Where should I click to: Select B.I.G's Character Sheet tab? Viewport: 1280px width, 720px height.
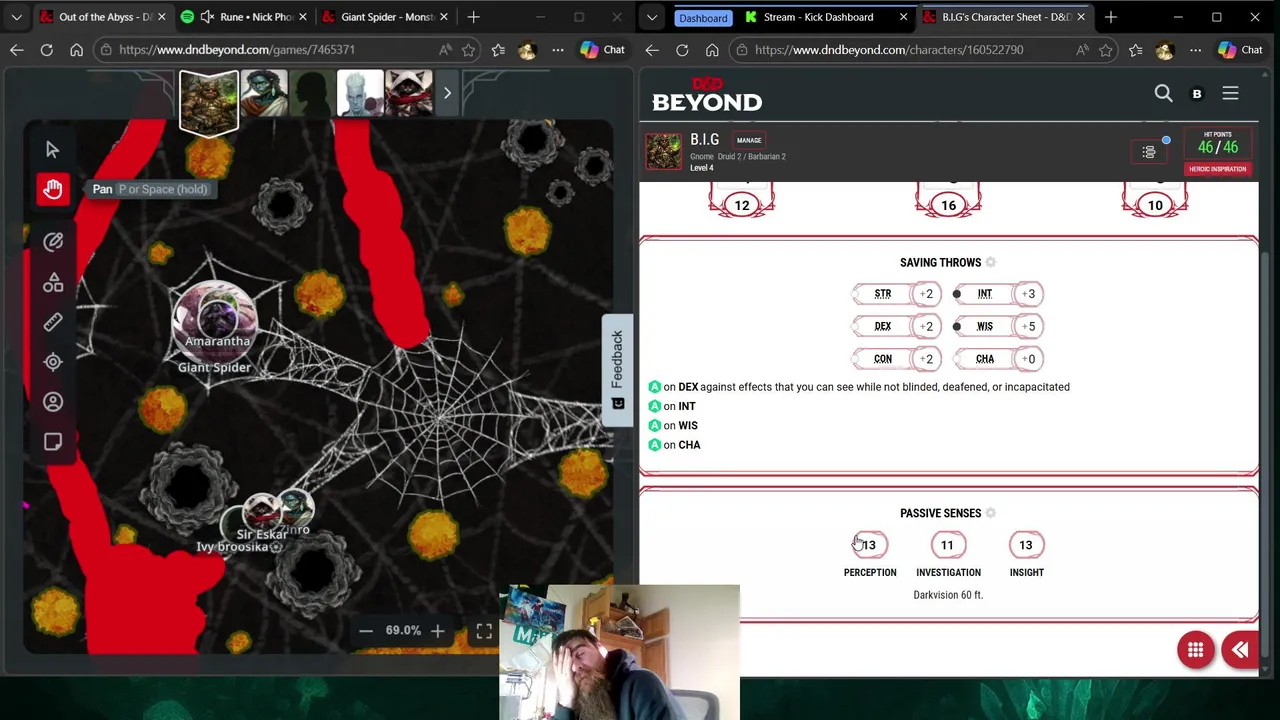point(1004,17)
